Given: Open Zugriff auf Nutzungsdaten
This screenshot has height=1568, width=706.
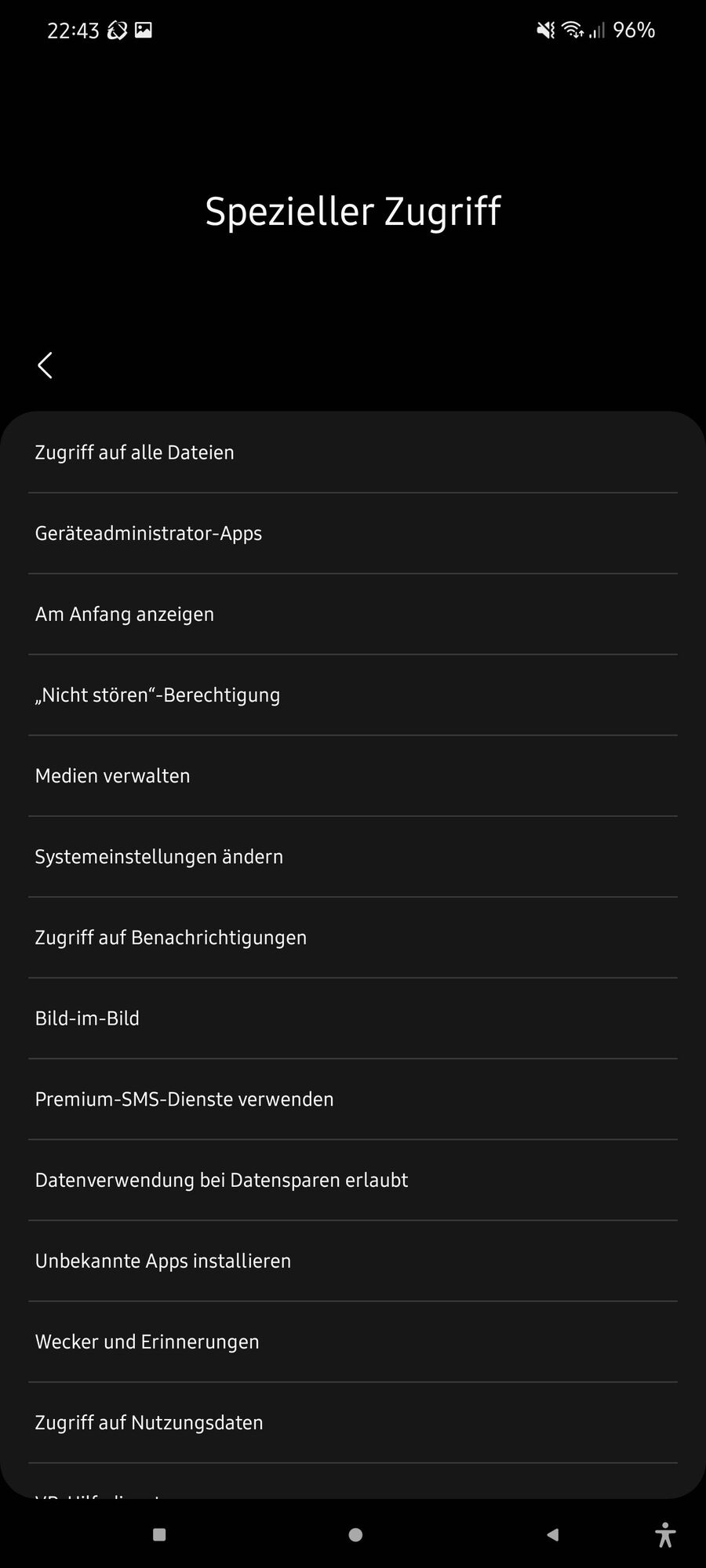Looking at the screenshot, I should (x=353, y=1422).
